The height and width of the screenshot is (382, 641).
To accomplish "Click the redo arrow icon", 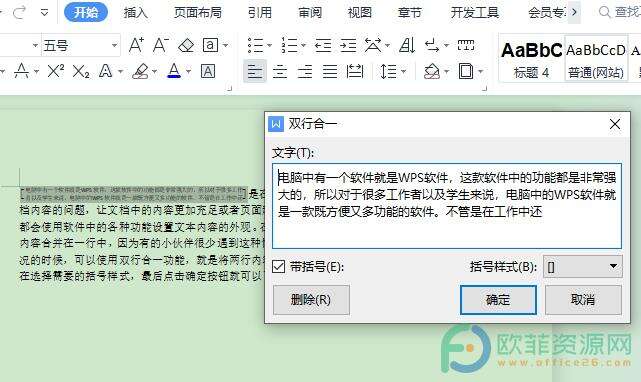I will [19, 12].
